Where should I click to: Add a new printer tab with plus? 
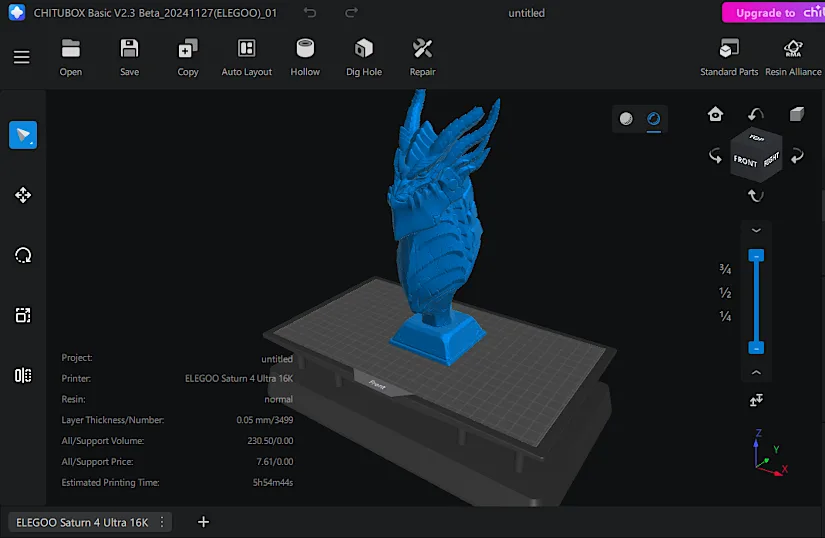click(203, 522)
